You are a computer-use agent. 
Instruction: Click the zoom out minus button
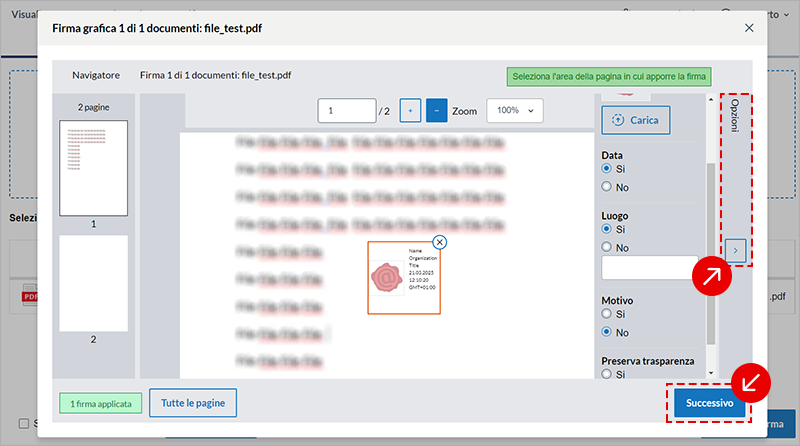[437, 111]
